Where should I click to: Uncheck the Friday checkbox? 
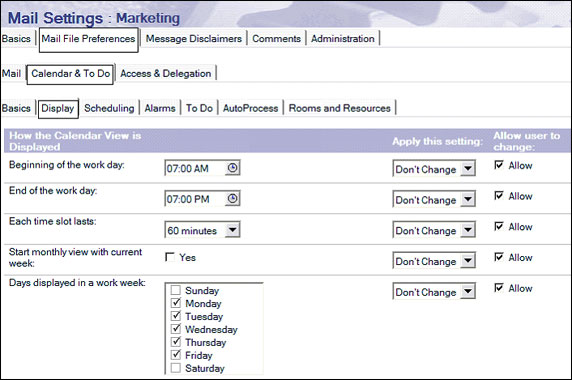176,355
